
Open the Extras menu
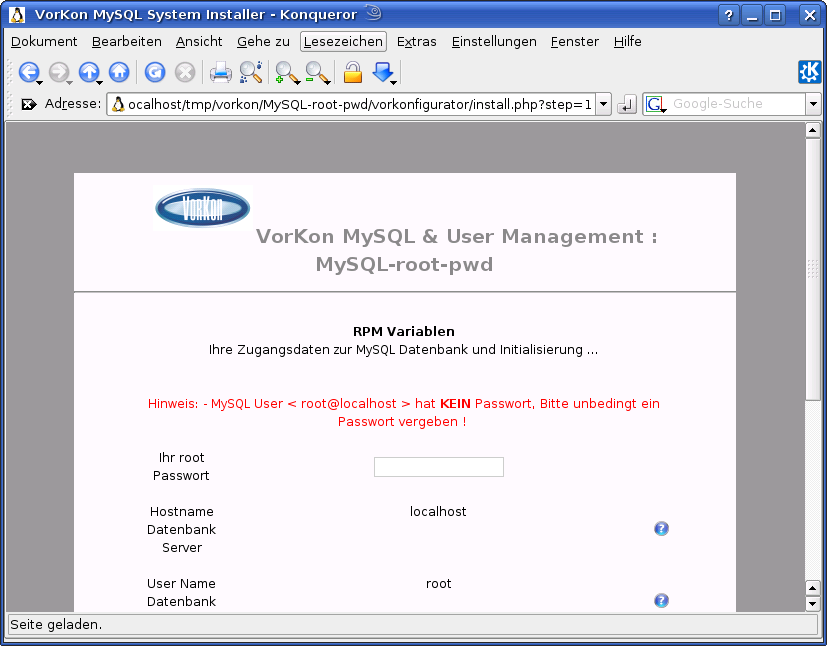coord(416,41)
